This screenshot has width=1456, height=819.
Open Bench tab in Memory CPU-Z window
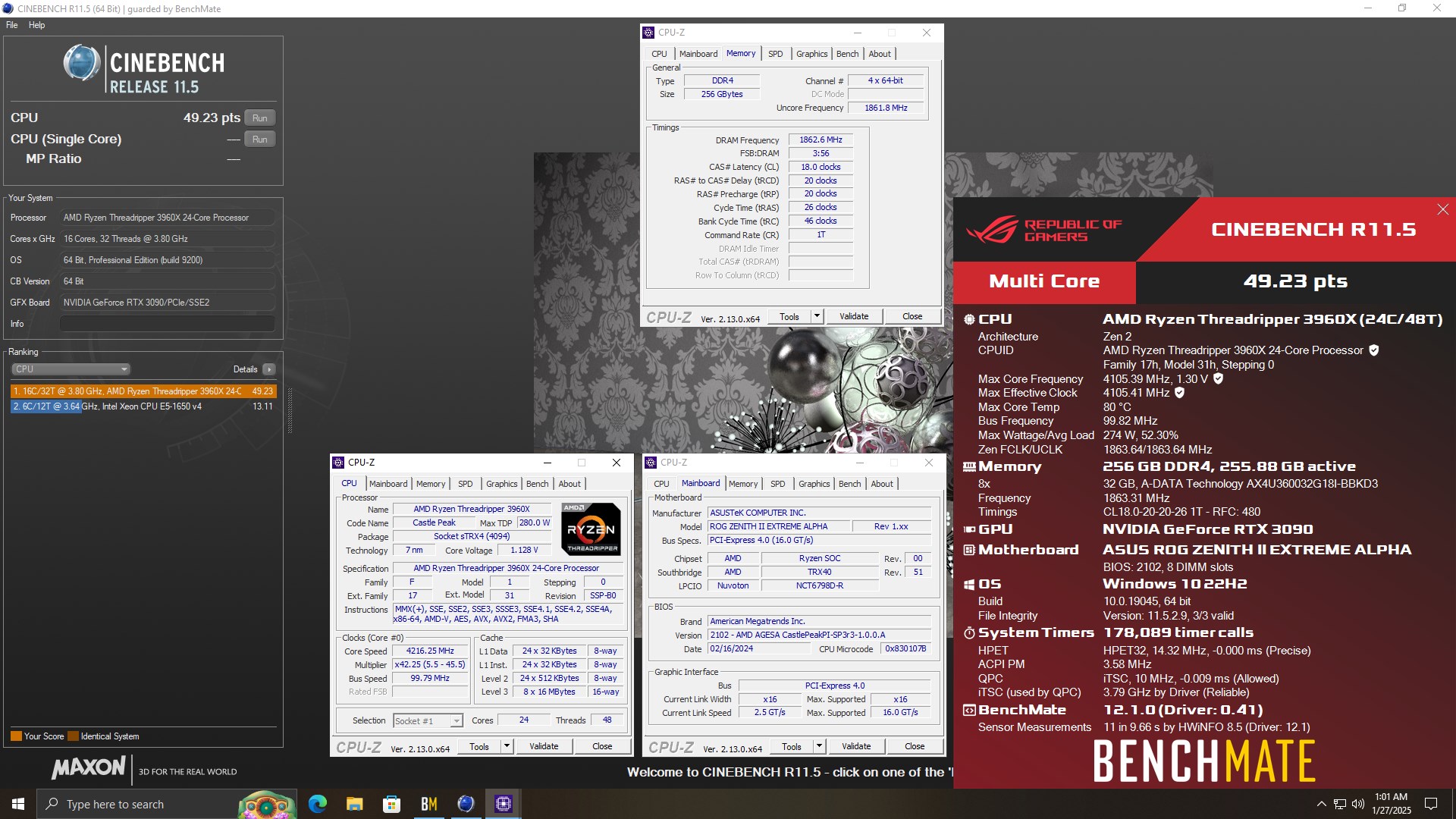[847, 54]
